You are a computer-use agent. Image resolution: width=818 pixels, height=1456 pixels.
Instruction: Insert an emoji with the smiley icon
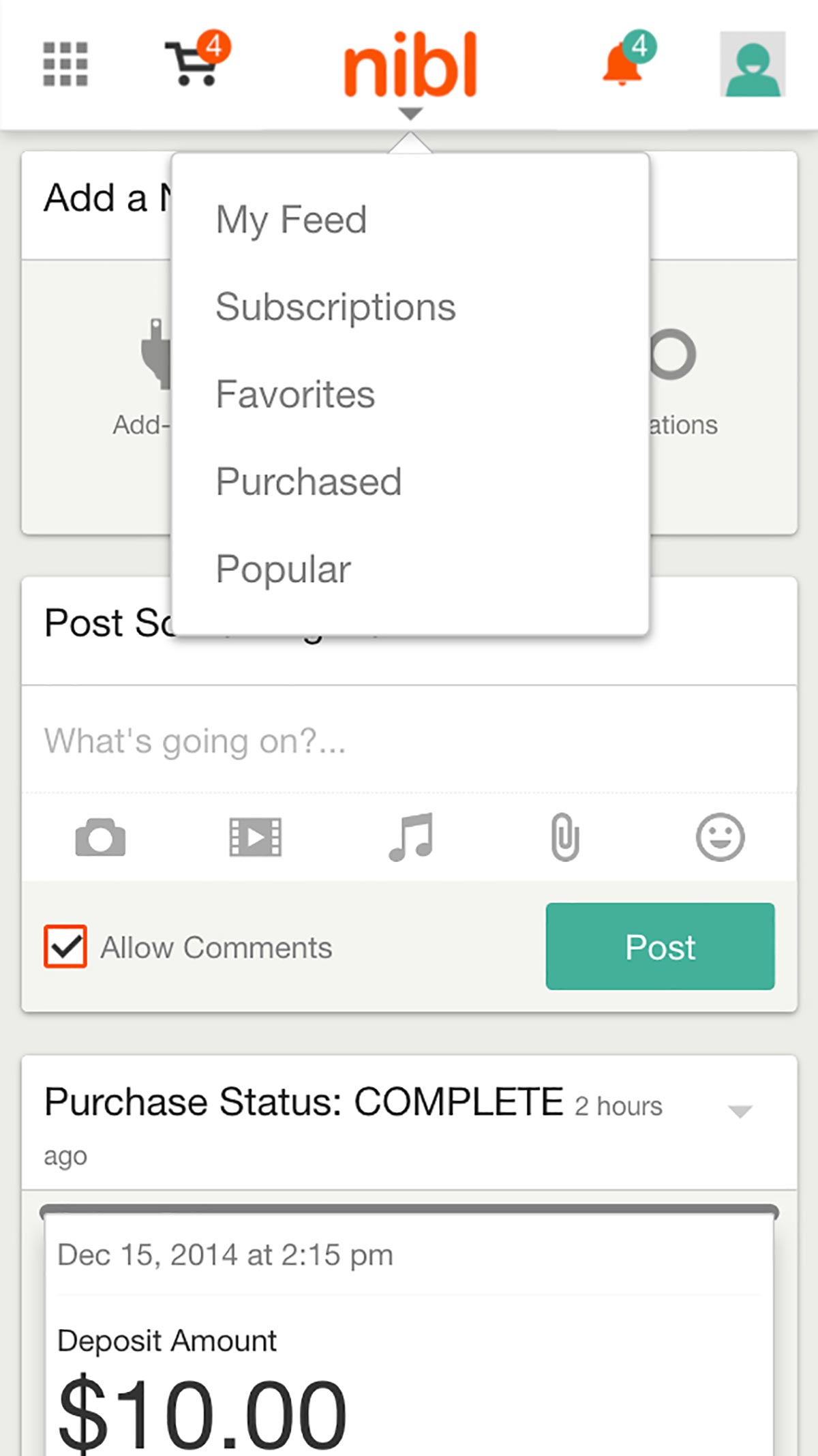pyautogui.click(x=720, y=837)
